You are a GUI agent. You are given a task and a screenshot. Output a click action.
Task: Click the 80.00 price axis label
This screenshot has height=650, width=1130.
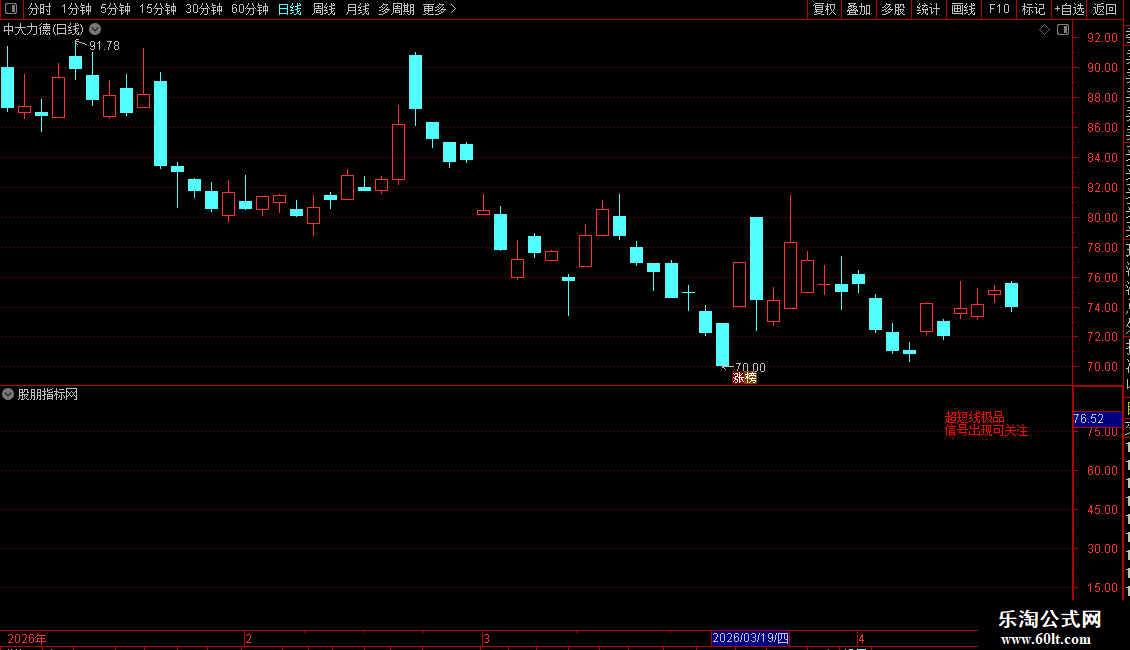click(x=1102, y=218)
